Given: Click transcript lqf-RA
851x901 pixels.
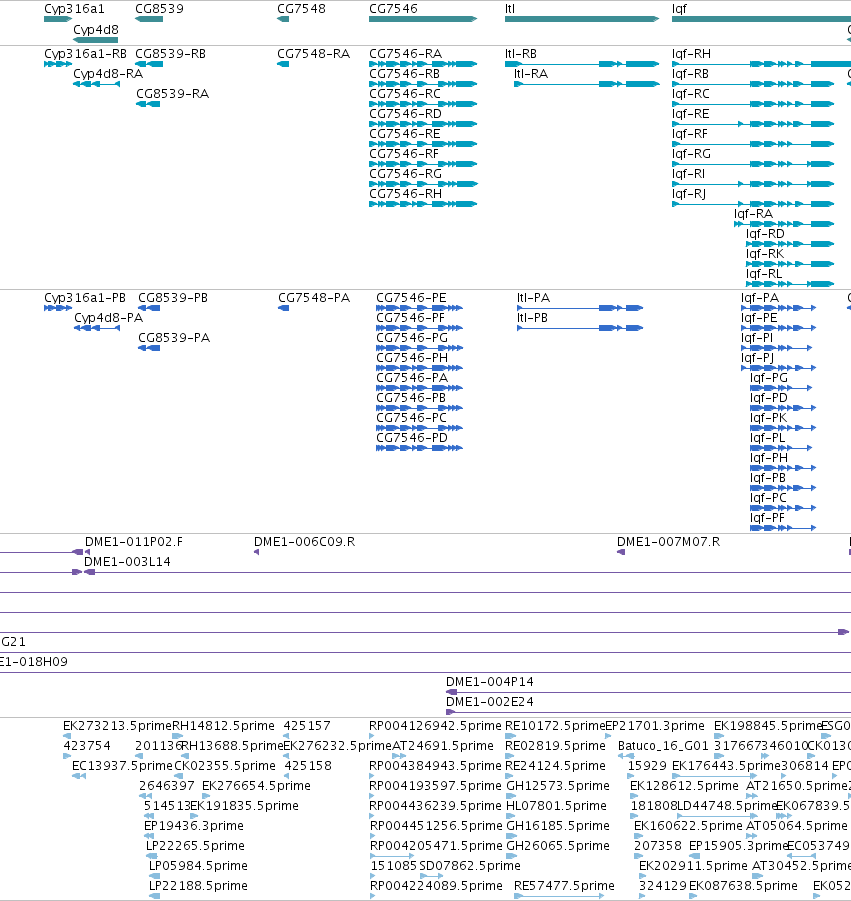Looking at the screenshot, I should 784,224.
